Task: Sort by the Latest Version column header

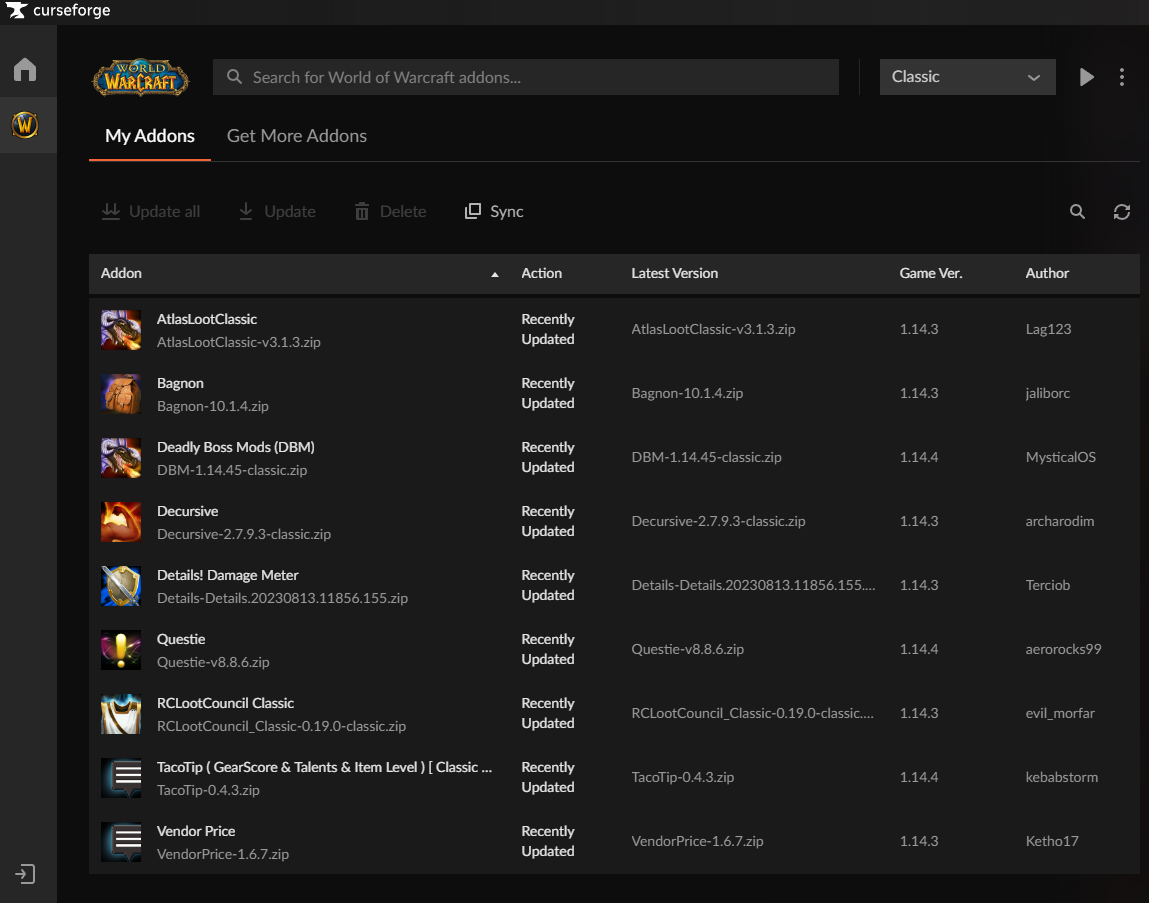Action: click(675, 273)
